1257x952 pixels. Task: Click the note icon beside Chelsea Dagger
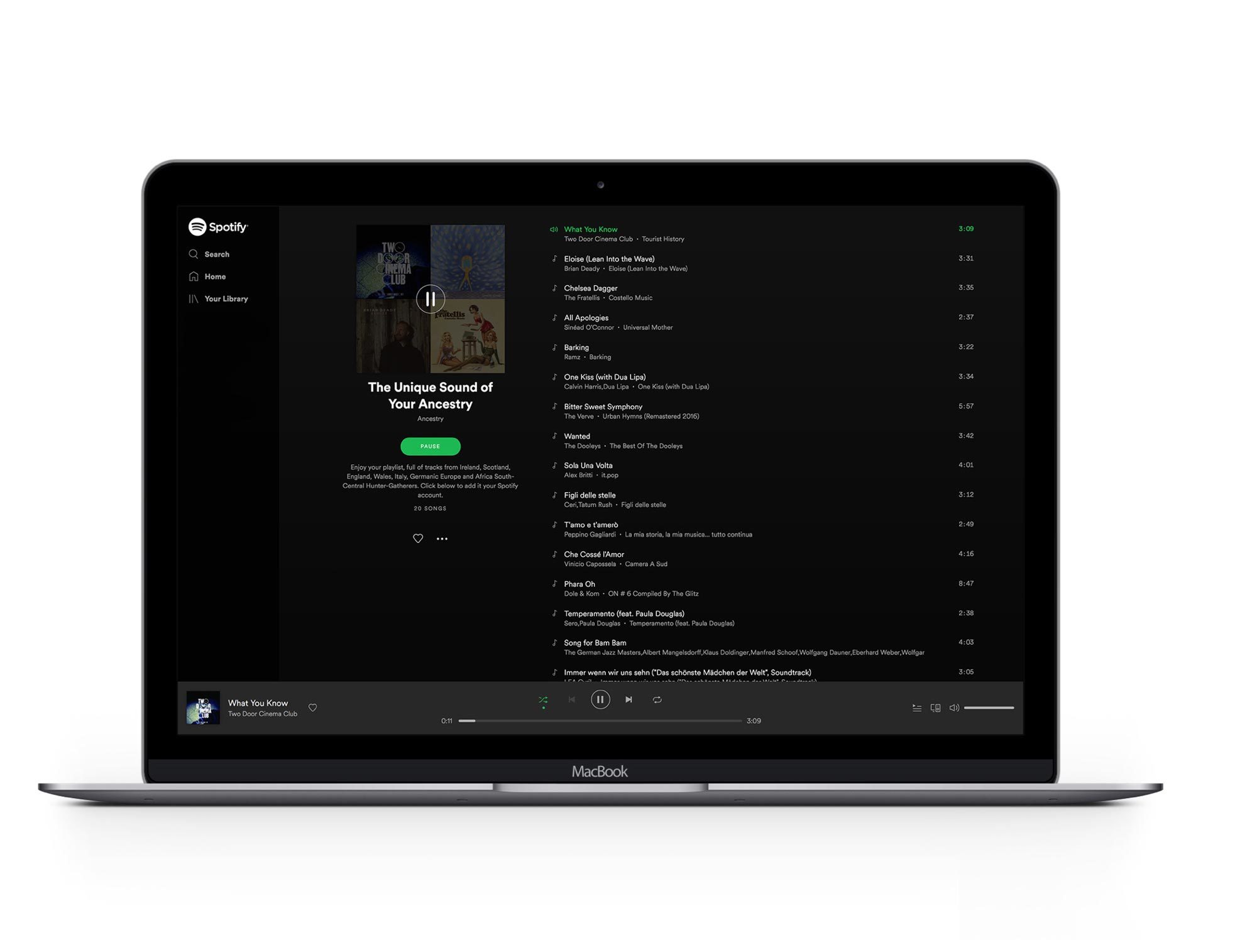[x=554, y=288]
